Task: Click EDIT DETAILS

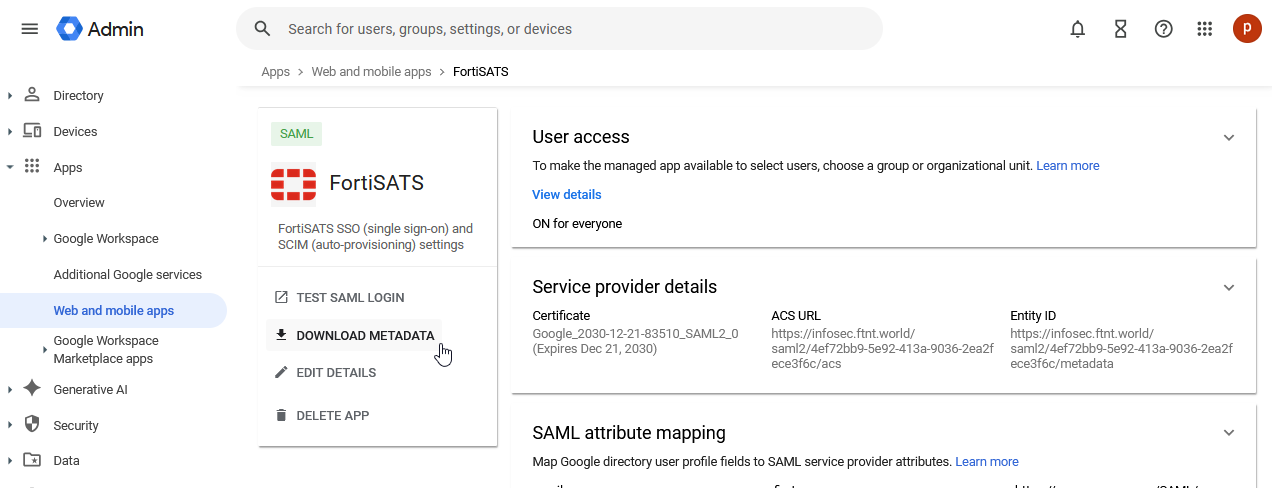Action: coord(336,373)
